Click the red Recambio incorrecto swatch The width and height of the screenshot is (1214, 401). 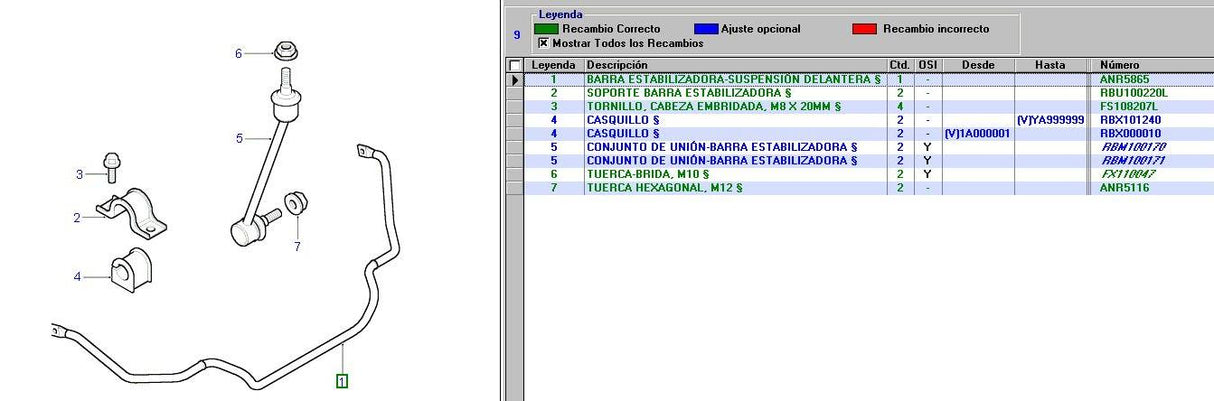(866, 29)
